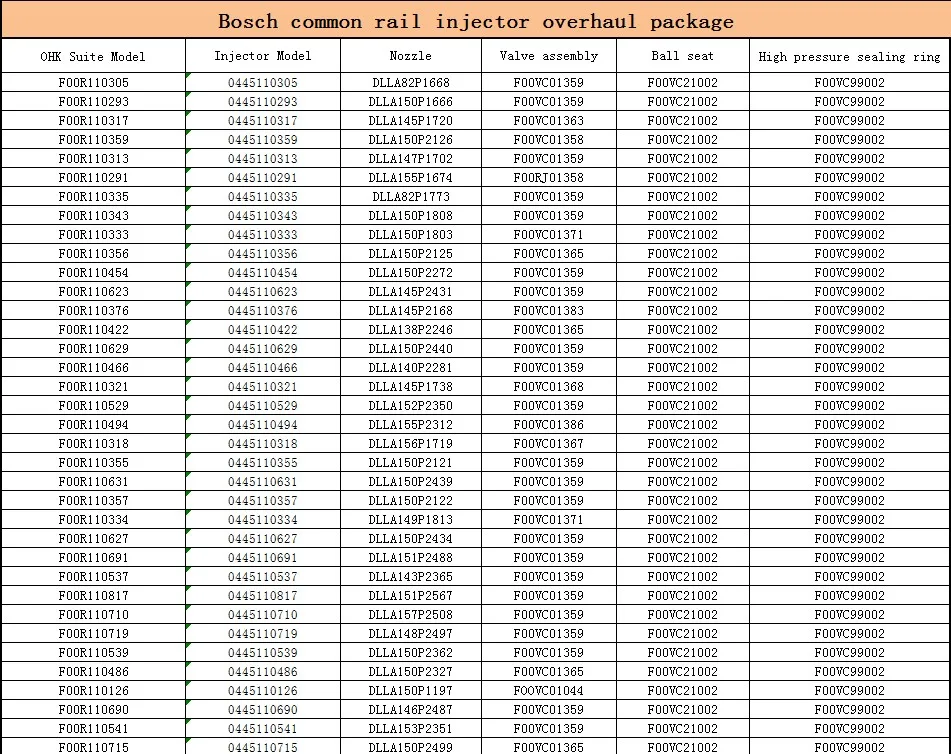Click nozzle cell DLLA151P2488
Image resolution: width=951 pixels, height=754 pixels.
point(411,557)
